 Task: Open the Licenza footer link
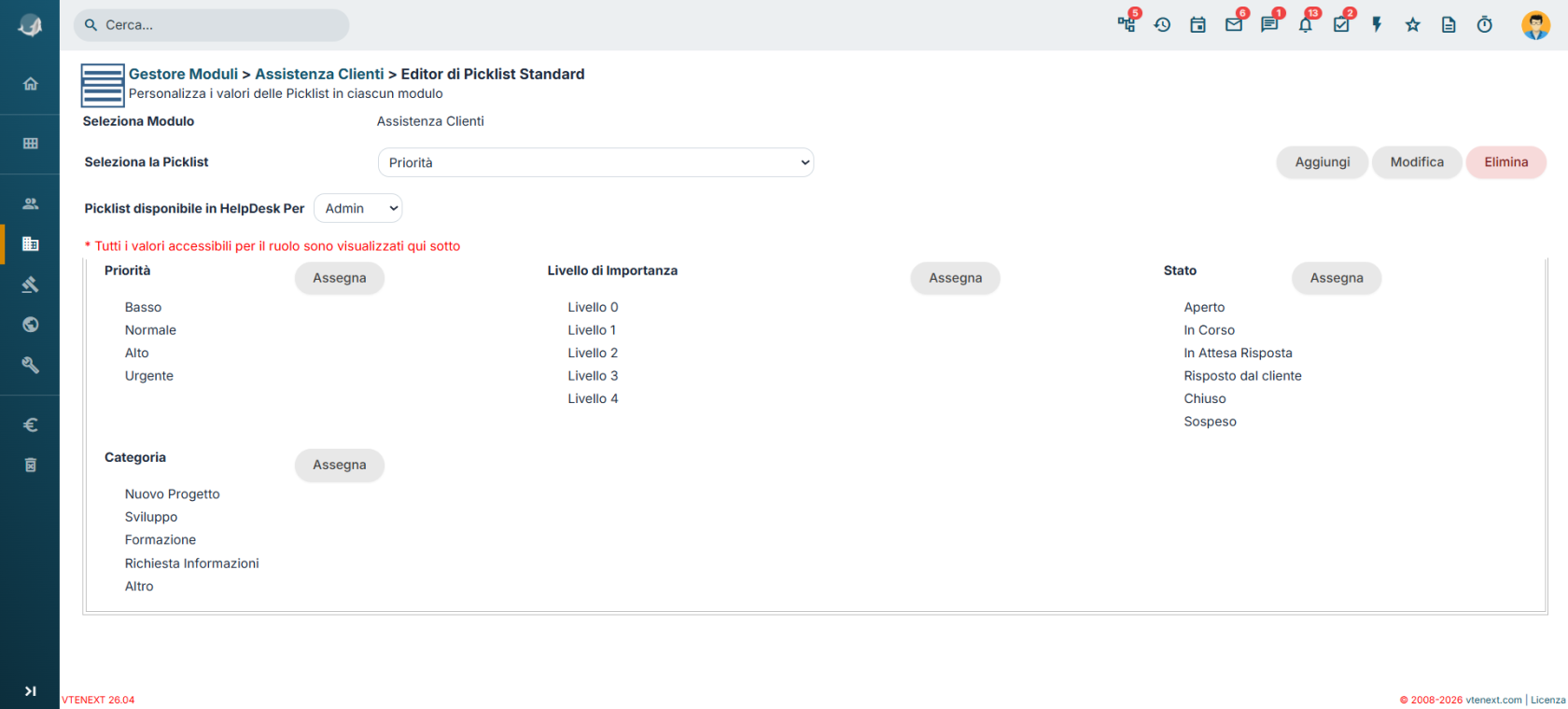coord(1547,700)
